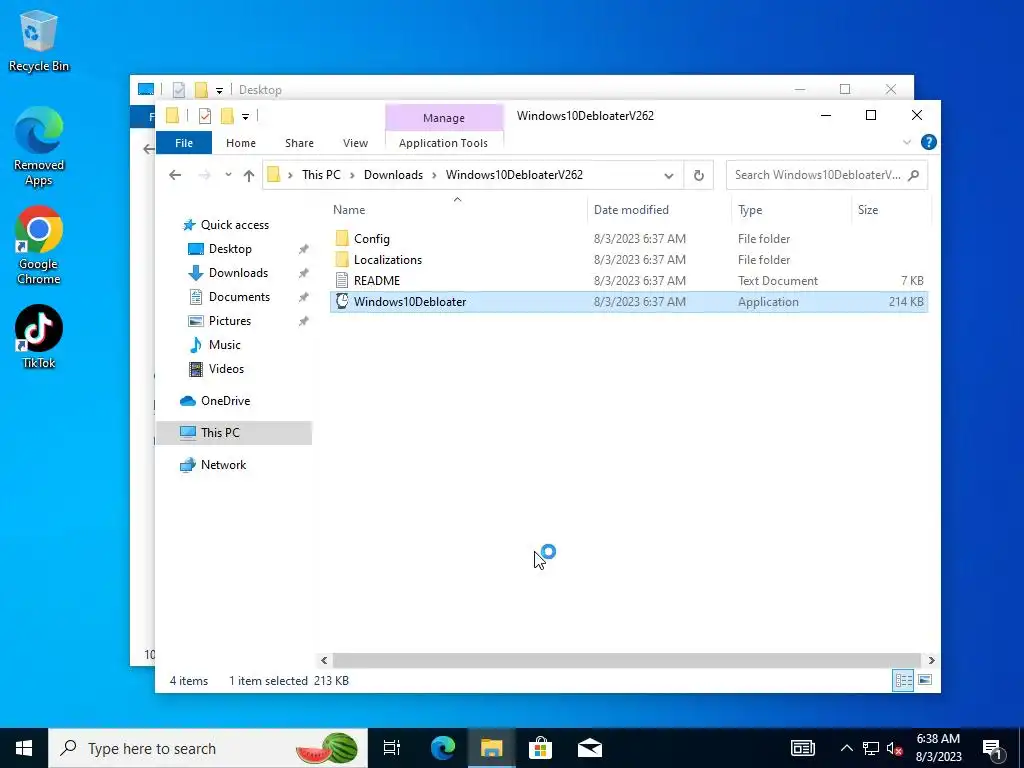Open the network status tray icon
This screenshot has width=1024, height=768.
pyautogui.click(x=871, y=748)
